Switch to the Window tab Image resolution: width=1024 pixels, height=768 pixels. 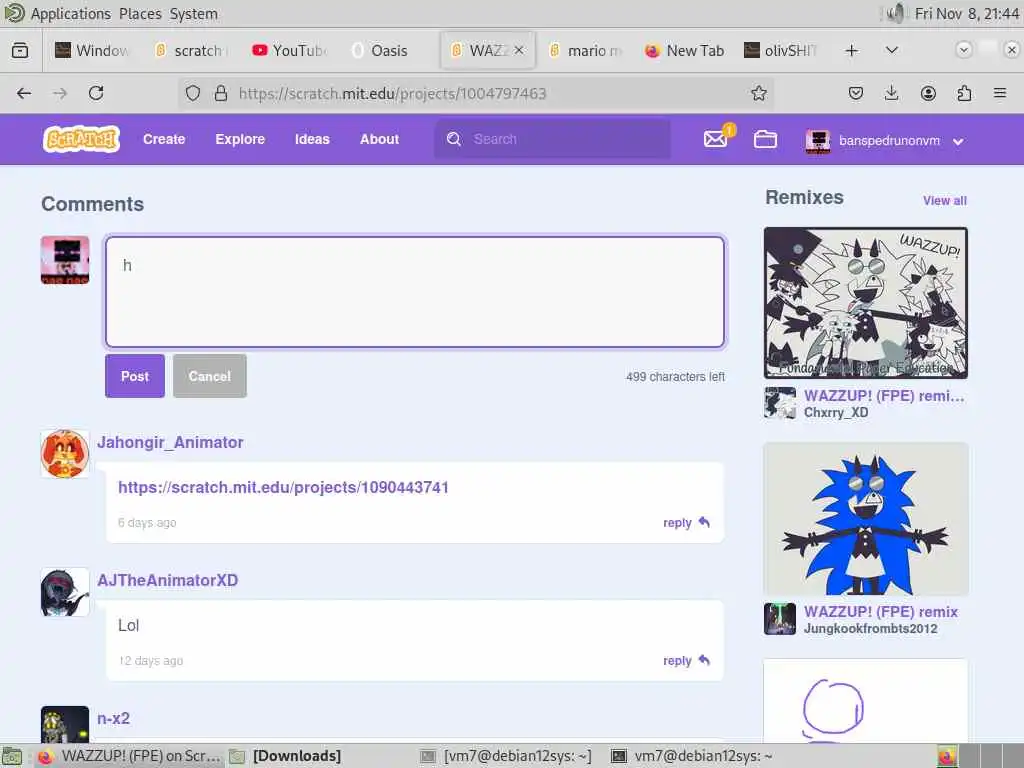(x=91, y=50)
